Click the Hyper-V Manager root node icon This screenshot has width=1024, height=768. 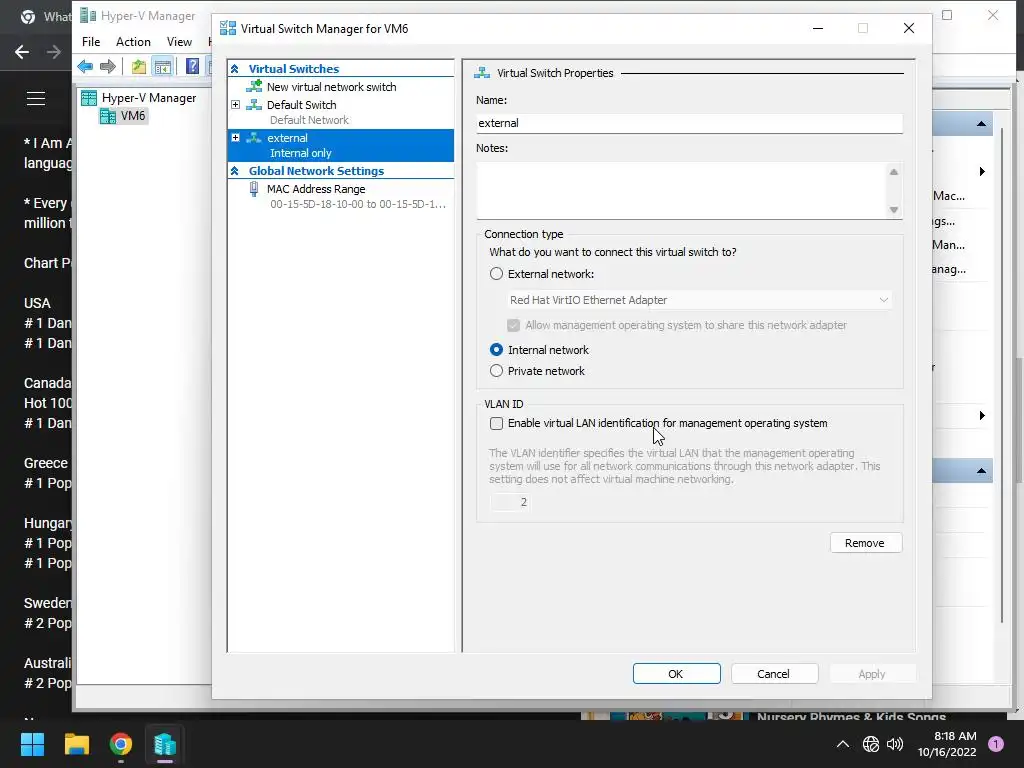[89, 98]
